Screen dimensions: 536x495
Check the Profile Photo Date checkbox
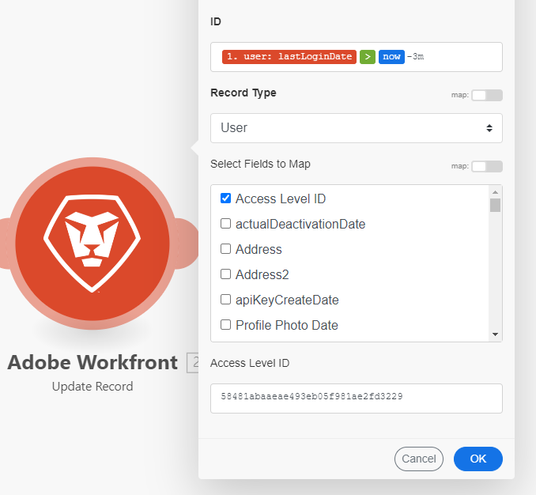226,325
